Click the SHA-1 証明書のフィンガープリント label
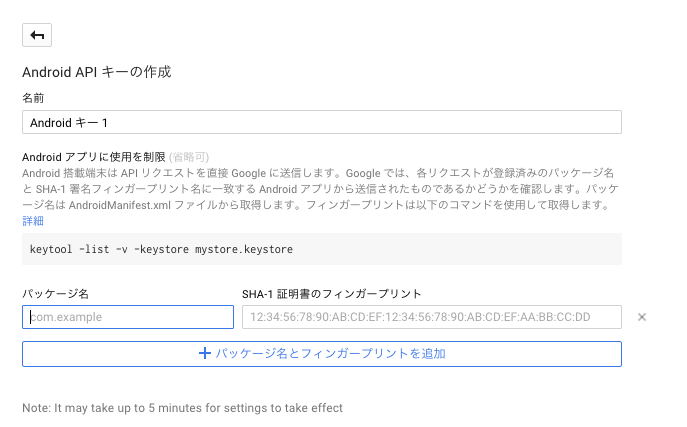The image size is (687, 427). coord(332,294)
